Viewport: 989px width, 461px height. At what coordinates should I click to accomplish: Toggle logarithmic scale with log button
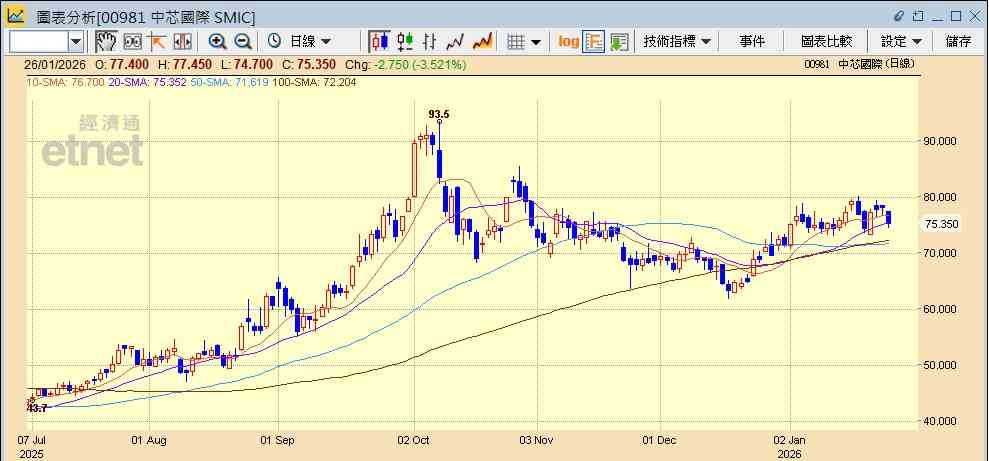click(569, 42)
